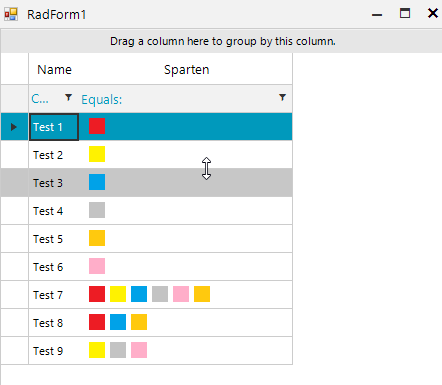The image size is (442, 385).
Task: Click the pink swatch in Test 6 row
Action: point(97,266)
